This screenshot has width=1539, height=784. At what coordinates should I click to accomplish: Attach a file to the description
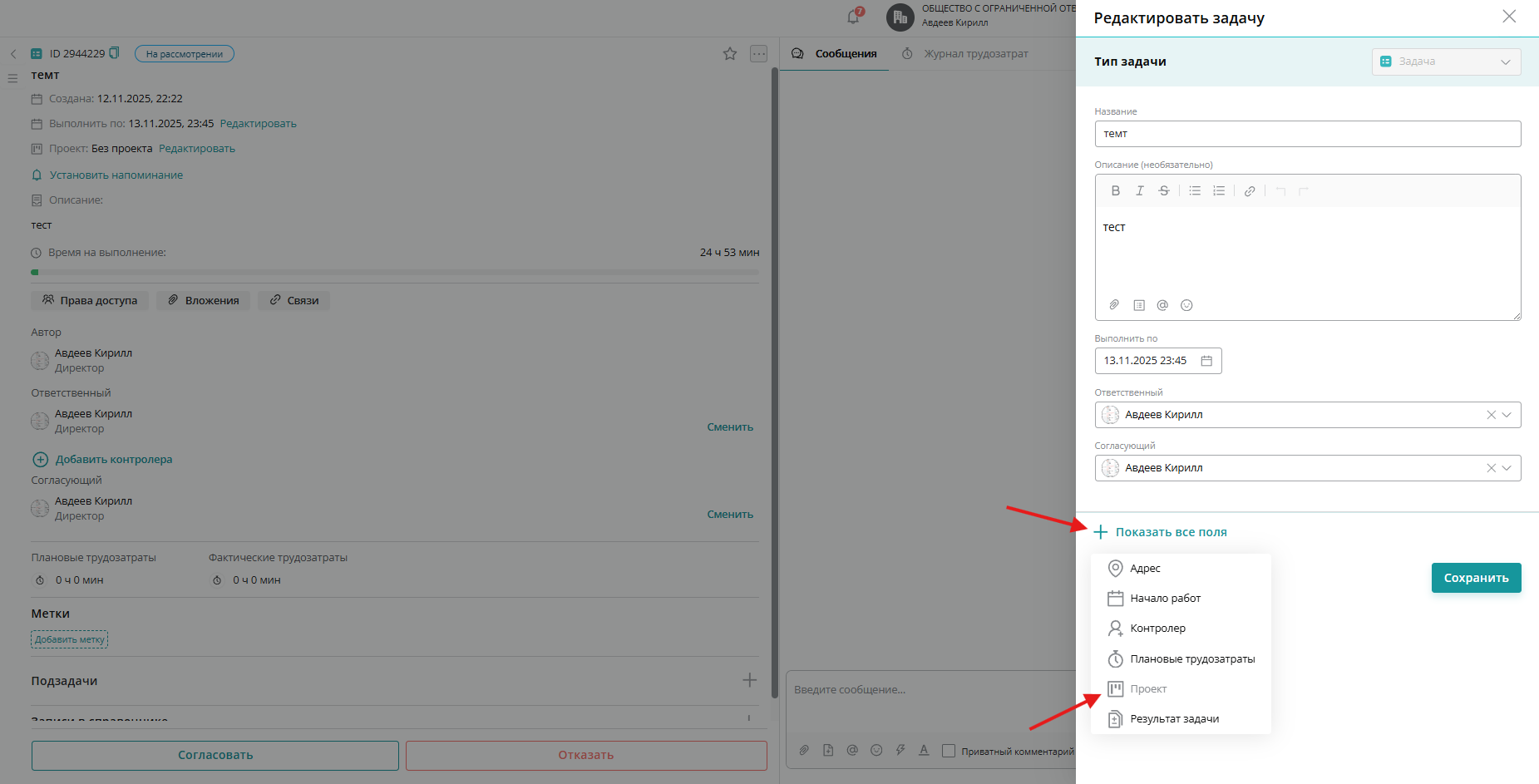pos(1114,305)
